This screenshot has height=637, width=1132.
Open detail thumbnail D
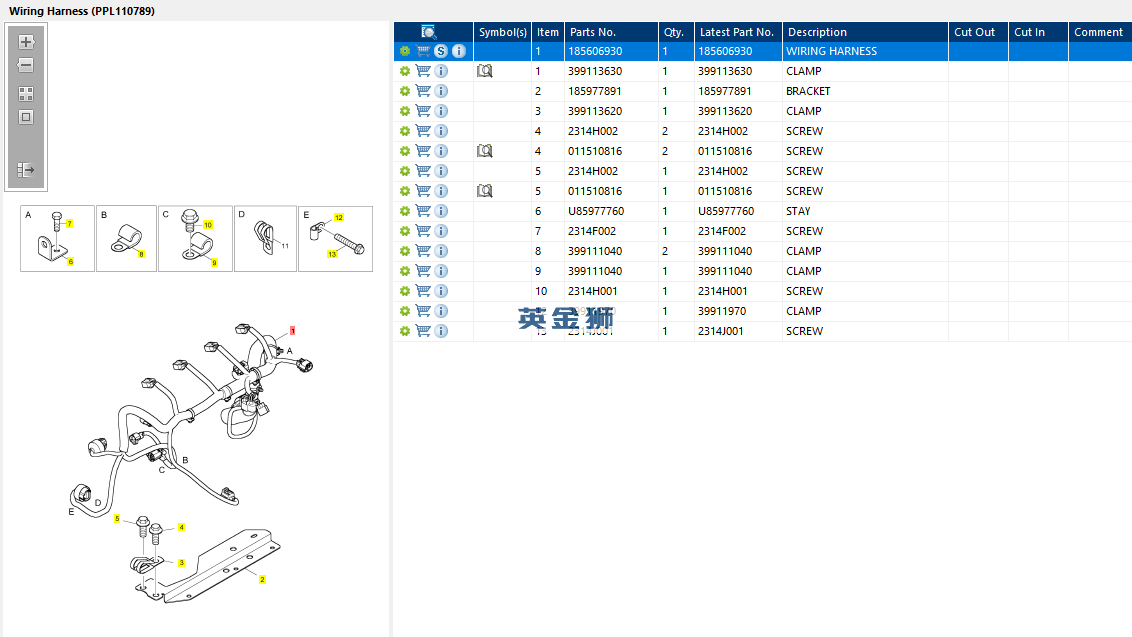point(266,238)
